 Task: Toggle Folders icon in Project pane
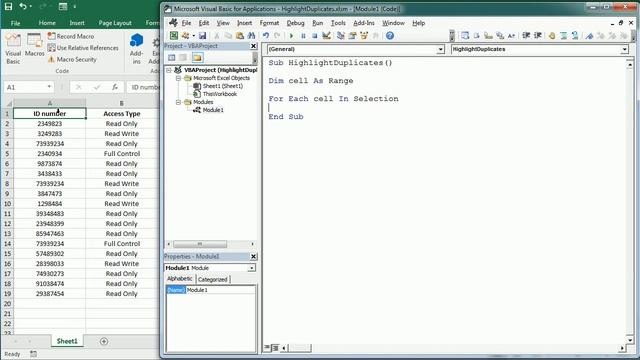198,58
